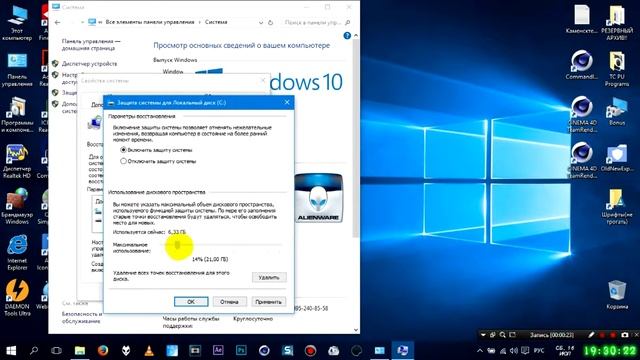
Task: Click the volume speaker tray icon
Action: pyautogui.click(x=513, y=351)
